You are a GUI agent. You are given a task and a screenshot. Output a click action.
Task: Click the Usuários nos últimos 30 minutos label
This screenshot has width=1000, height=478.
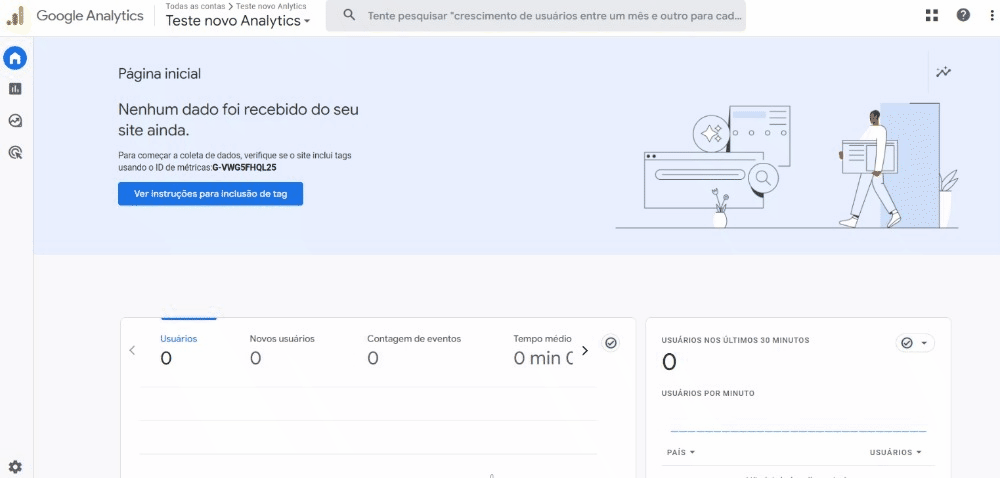(735, 340)
